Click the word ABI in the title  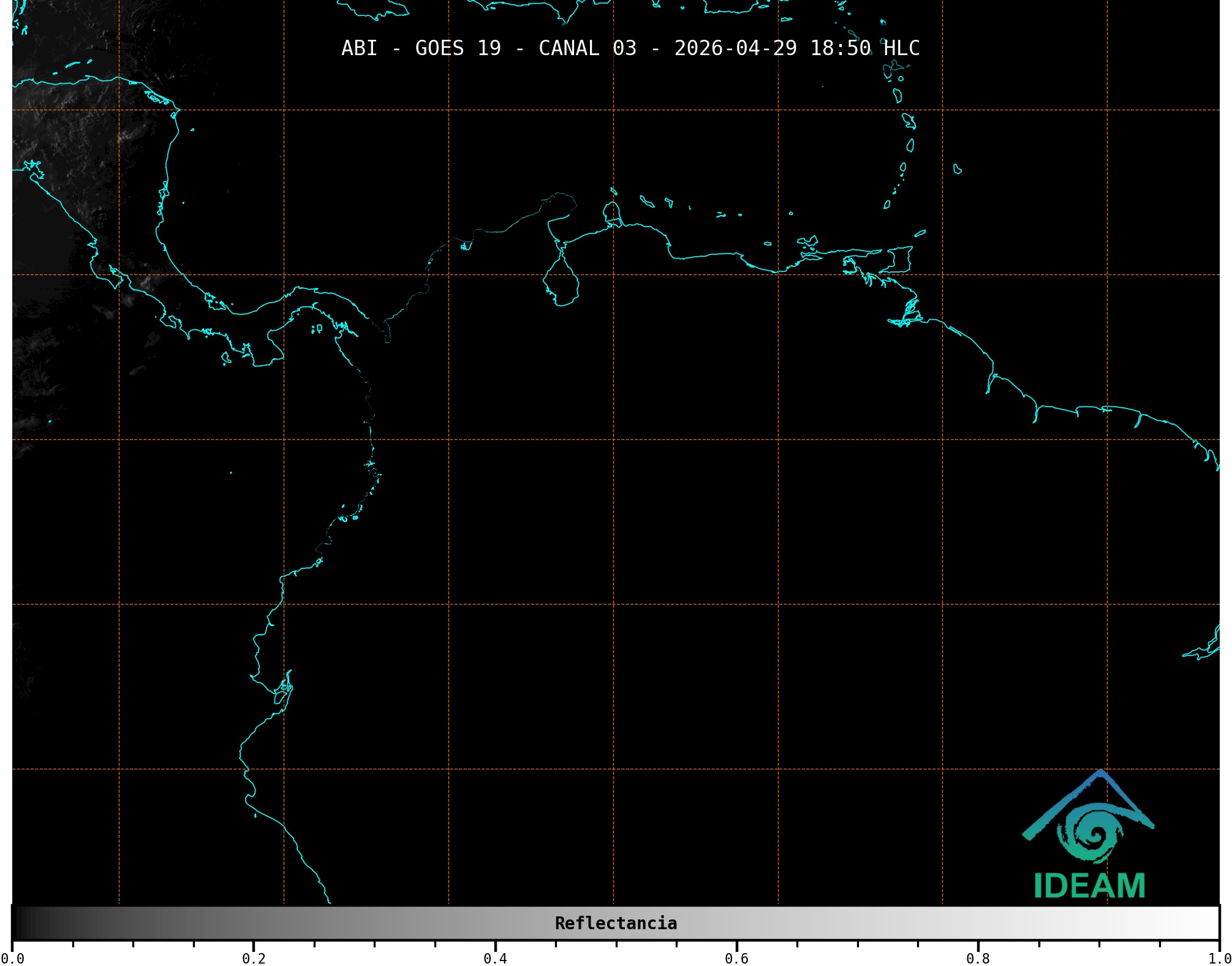(359, 48)
